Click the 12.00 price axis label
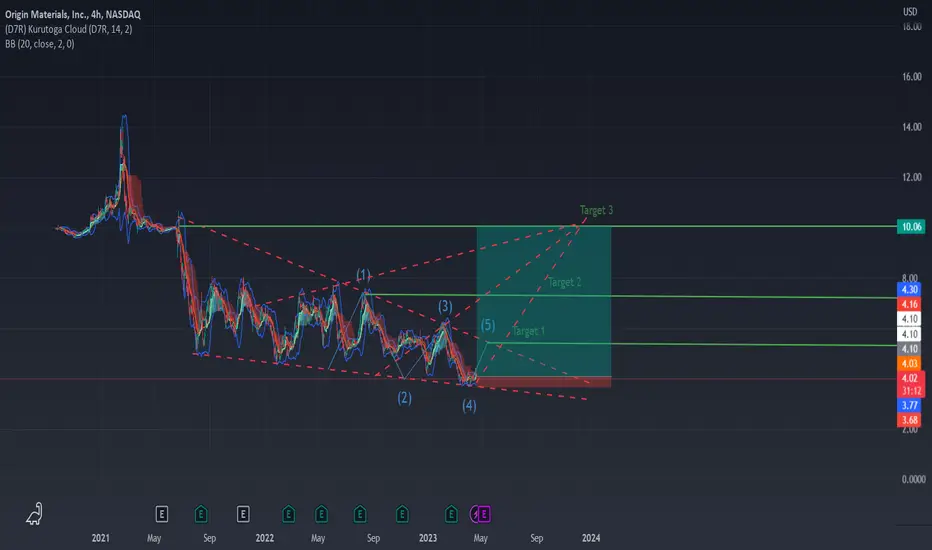This screenshot has width=932, height=550. click(x=912, y=177)
